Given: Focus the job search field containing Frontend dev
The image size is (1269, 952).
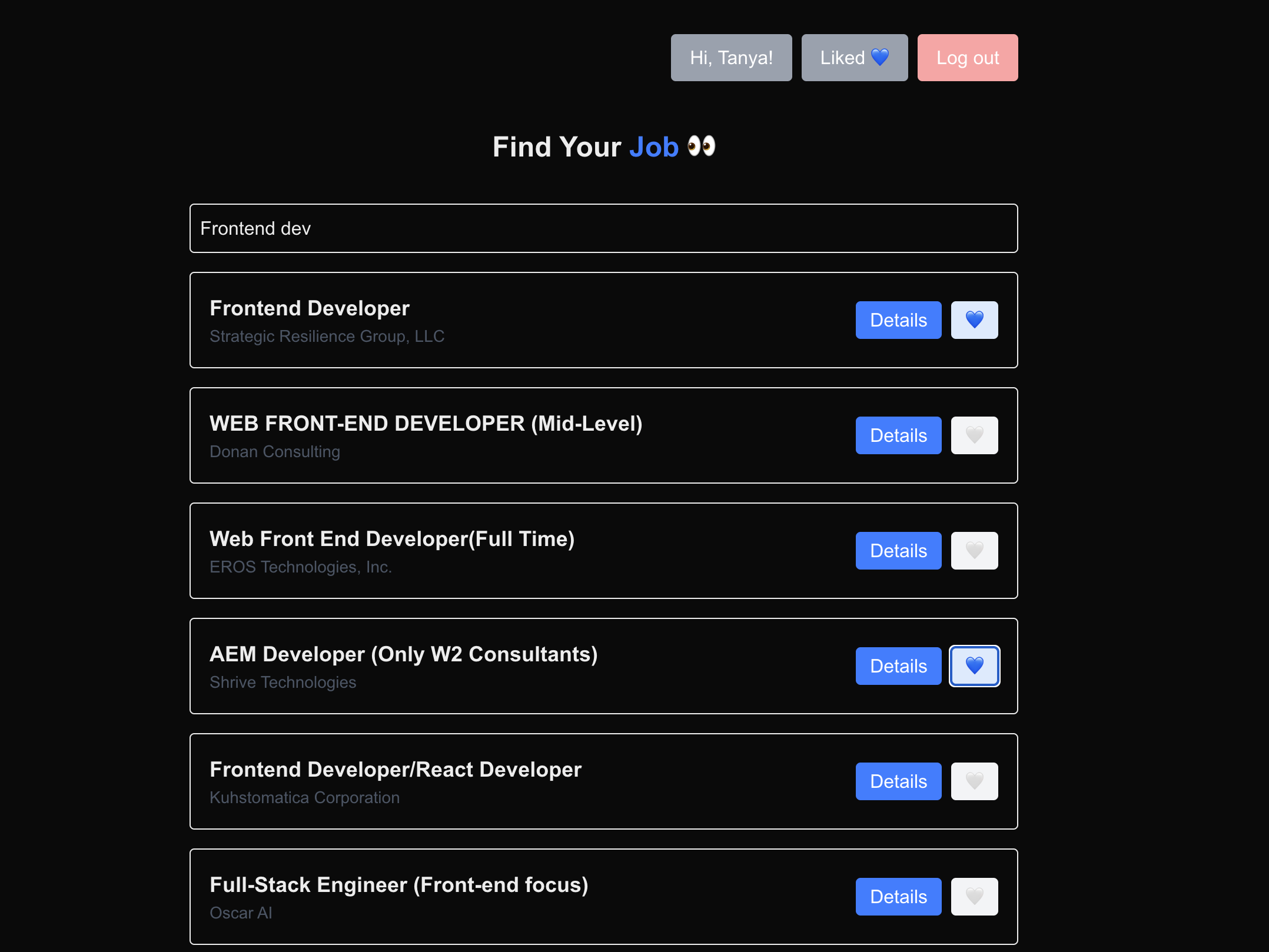Looking at the screenshot, I should click(x=604, y=228).
